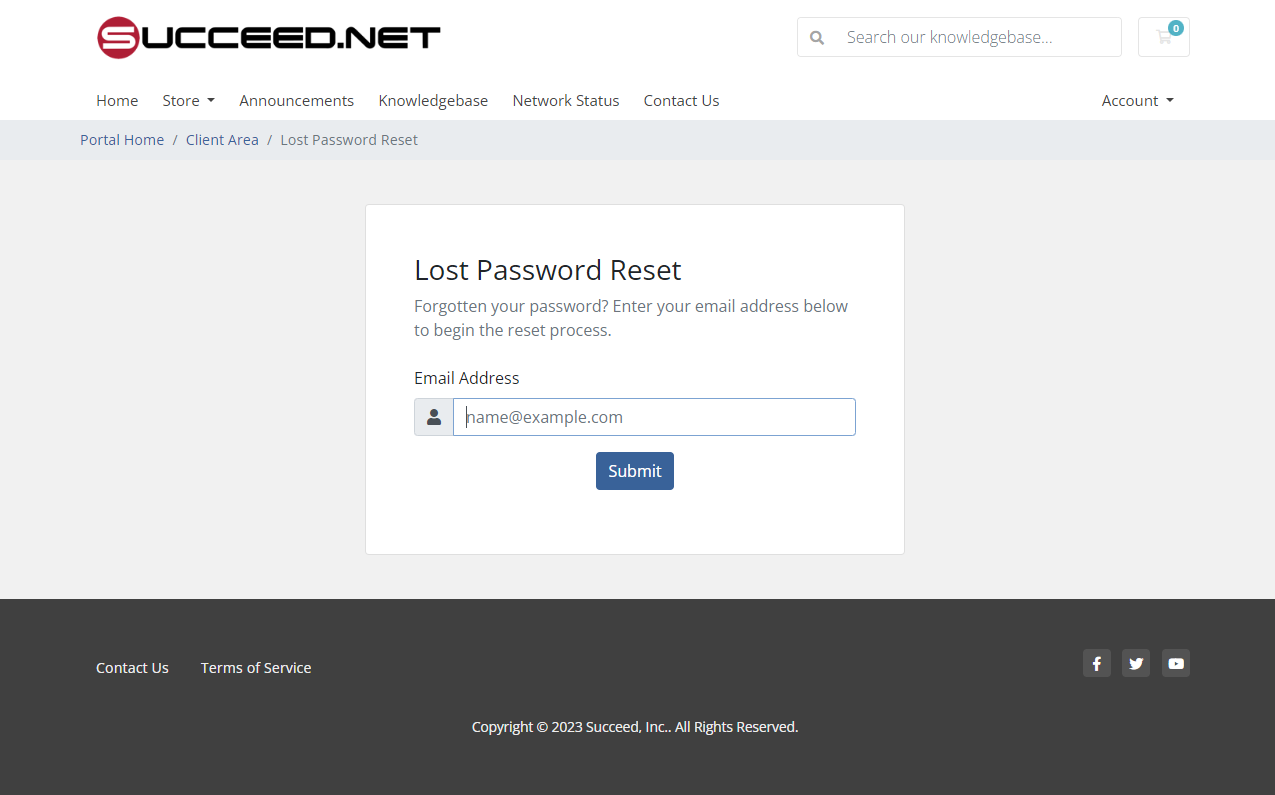Screen dimensions: 1275x795
Task: Open the YouTube icon in the footer
Action: point(1176,663)
